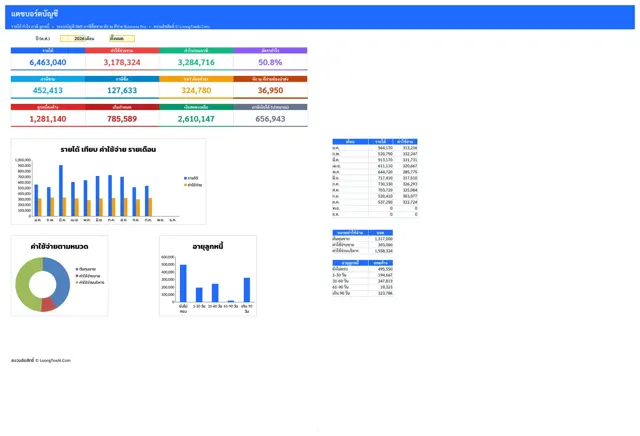Select the value 36,950
The image size is (640, 436).
pyautogui.click(x=270, y=91)
